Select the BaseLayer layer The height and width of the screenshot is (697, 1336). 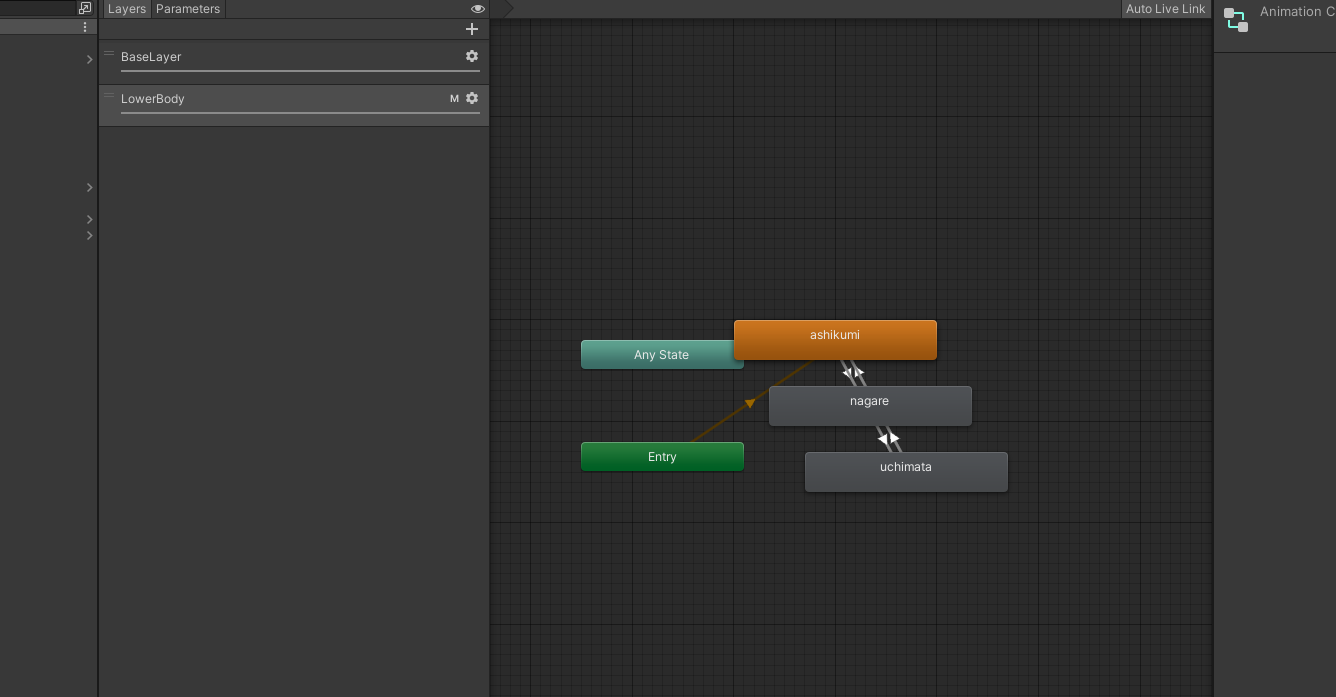(x=294, y=61)
